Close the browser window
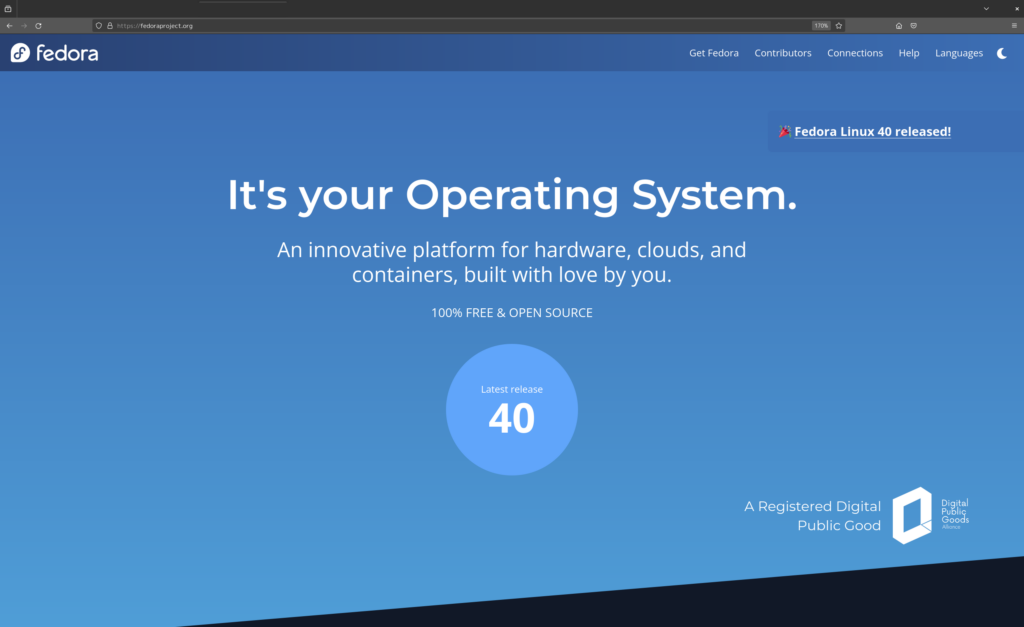 [x=1017, y=8]
